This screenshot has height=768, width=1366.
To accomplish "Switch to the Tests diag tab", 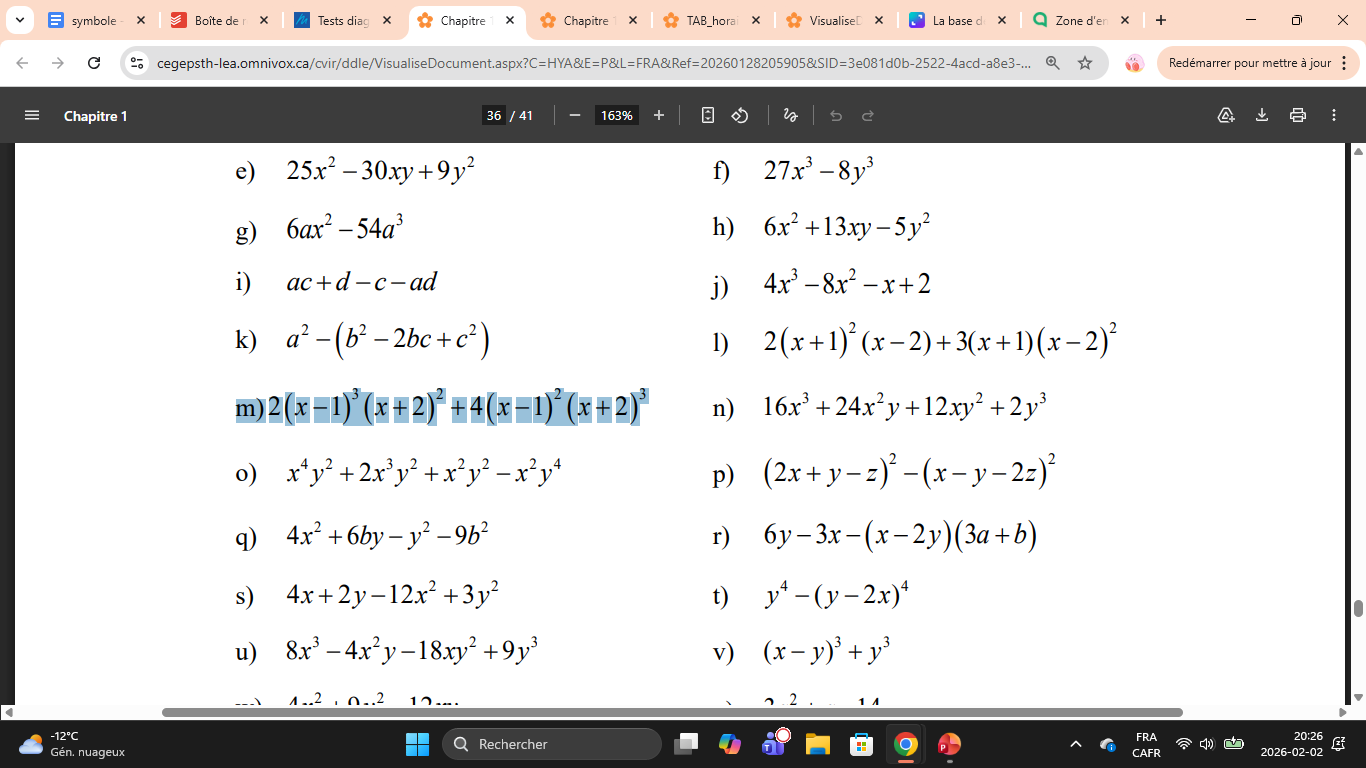I will click(x=342, y=20).
